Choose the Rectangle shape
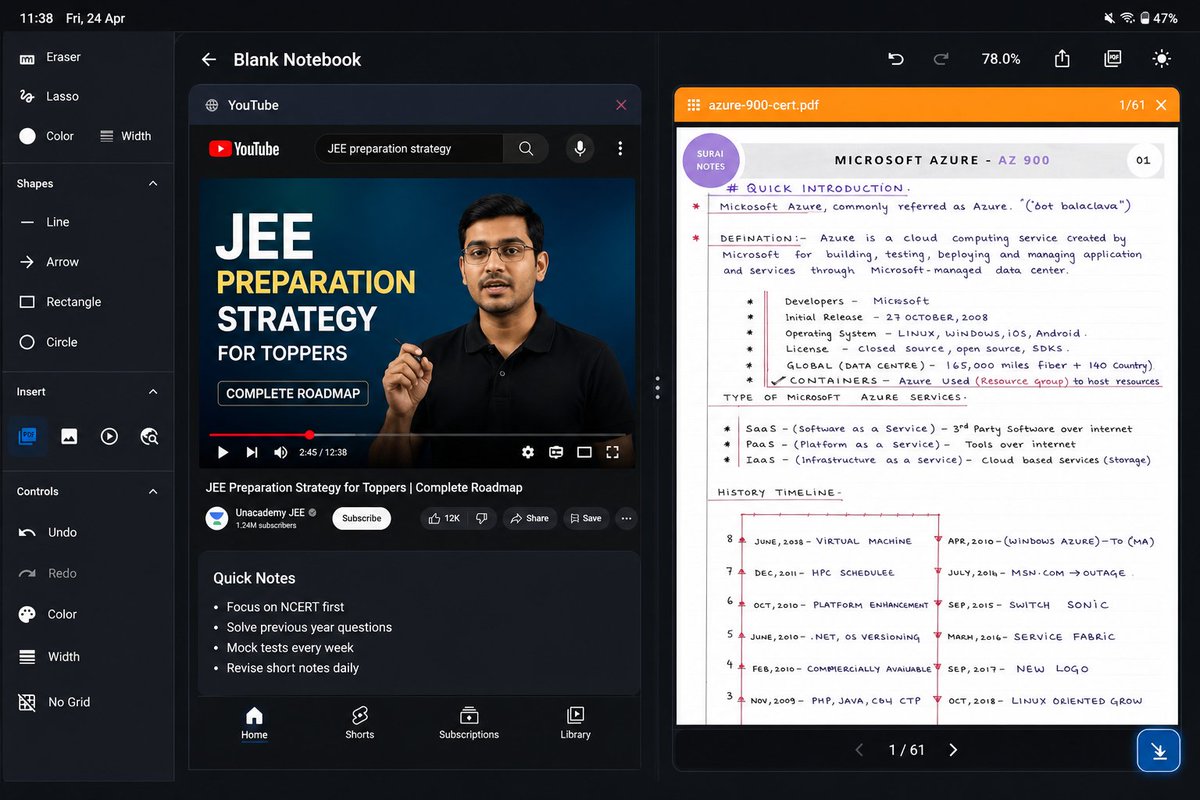This screenshot has width=1200, height=800. (x=60, y=302)
